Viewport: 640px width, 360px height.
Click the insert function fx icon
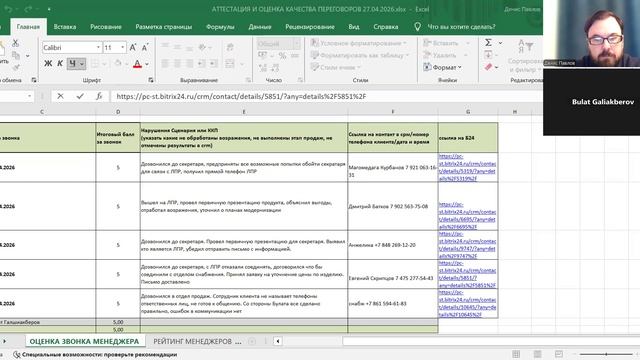(x=99, y=96)
